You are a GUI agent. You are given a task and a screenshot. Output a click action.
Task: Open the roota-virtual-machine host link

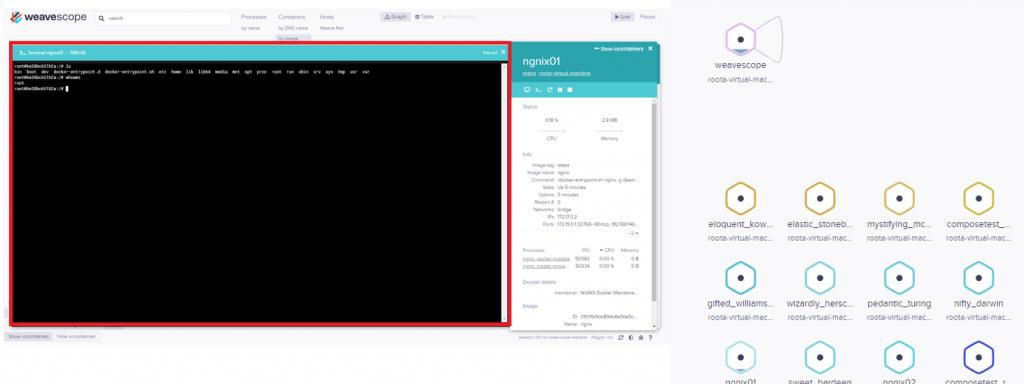tap(565, 73)
